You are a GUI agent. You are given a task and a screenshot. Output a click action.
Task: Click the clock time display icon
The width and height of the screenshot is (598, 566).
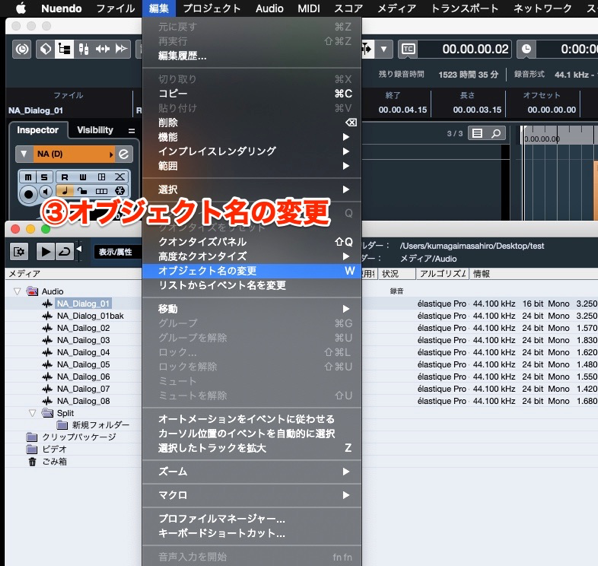tap(526, 49)
